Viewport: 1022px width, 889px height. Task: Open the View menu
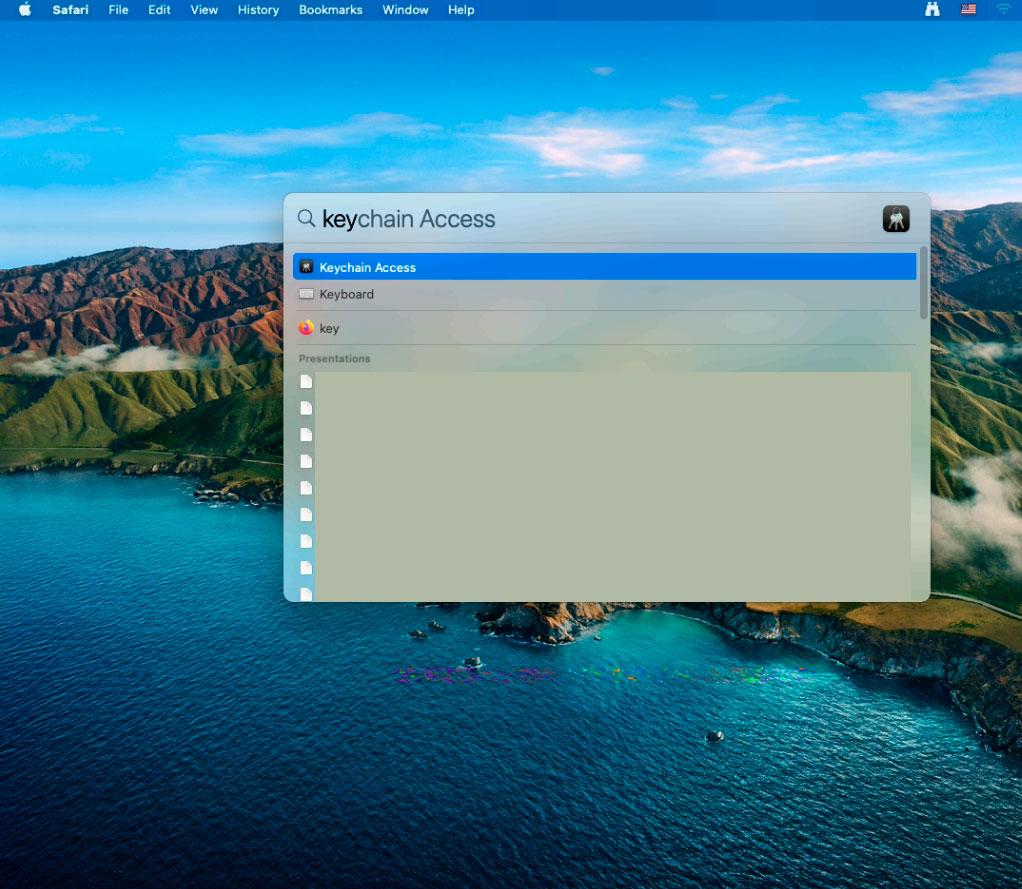coord(204,10)
